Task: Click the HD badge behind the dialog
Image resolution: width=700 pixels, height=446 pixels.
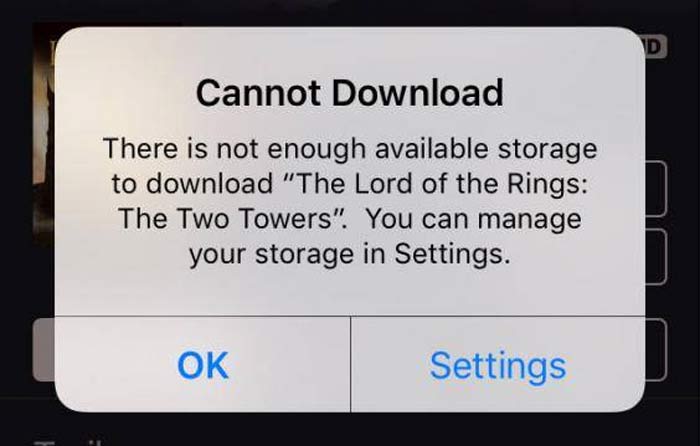Action: (x=655, y=46)
